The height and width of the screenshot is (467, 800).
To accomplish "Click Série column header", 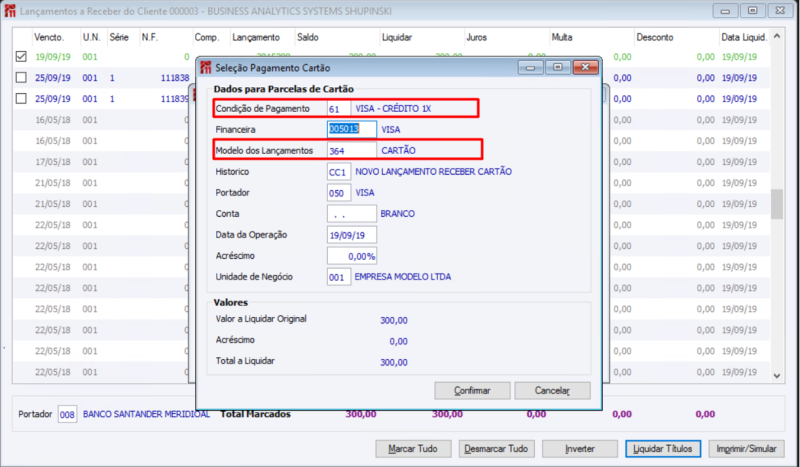I will click(x=119, y=37).
